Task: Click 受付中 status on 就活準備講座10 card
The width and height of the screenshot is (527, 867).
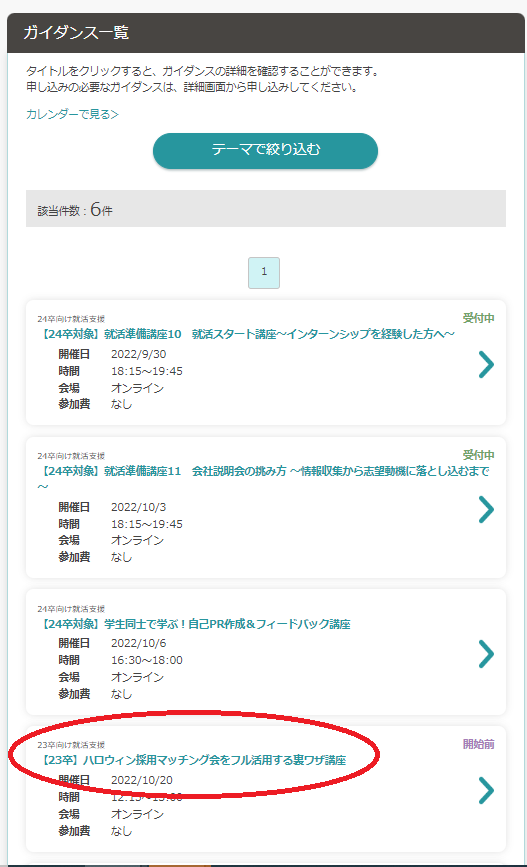Action: pos(478,318)
